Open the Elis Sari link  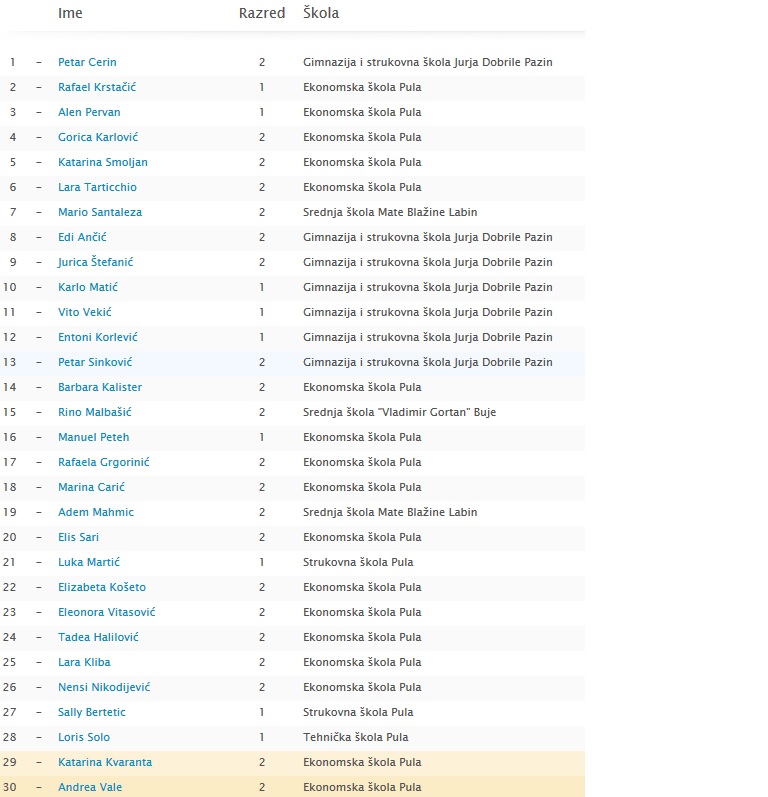(x=78, y=537)
